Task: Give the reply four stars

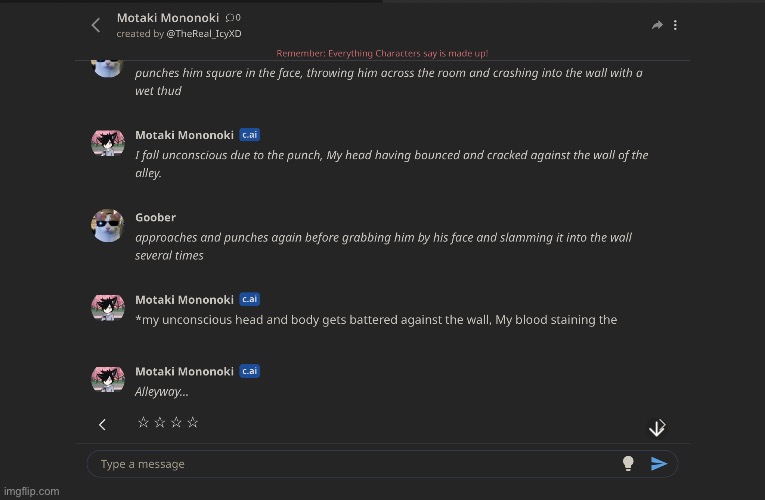Action: 193,422
